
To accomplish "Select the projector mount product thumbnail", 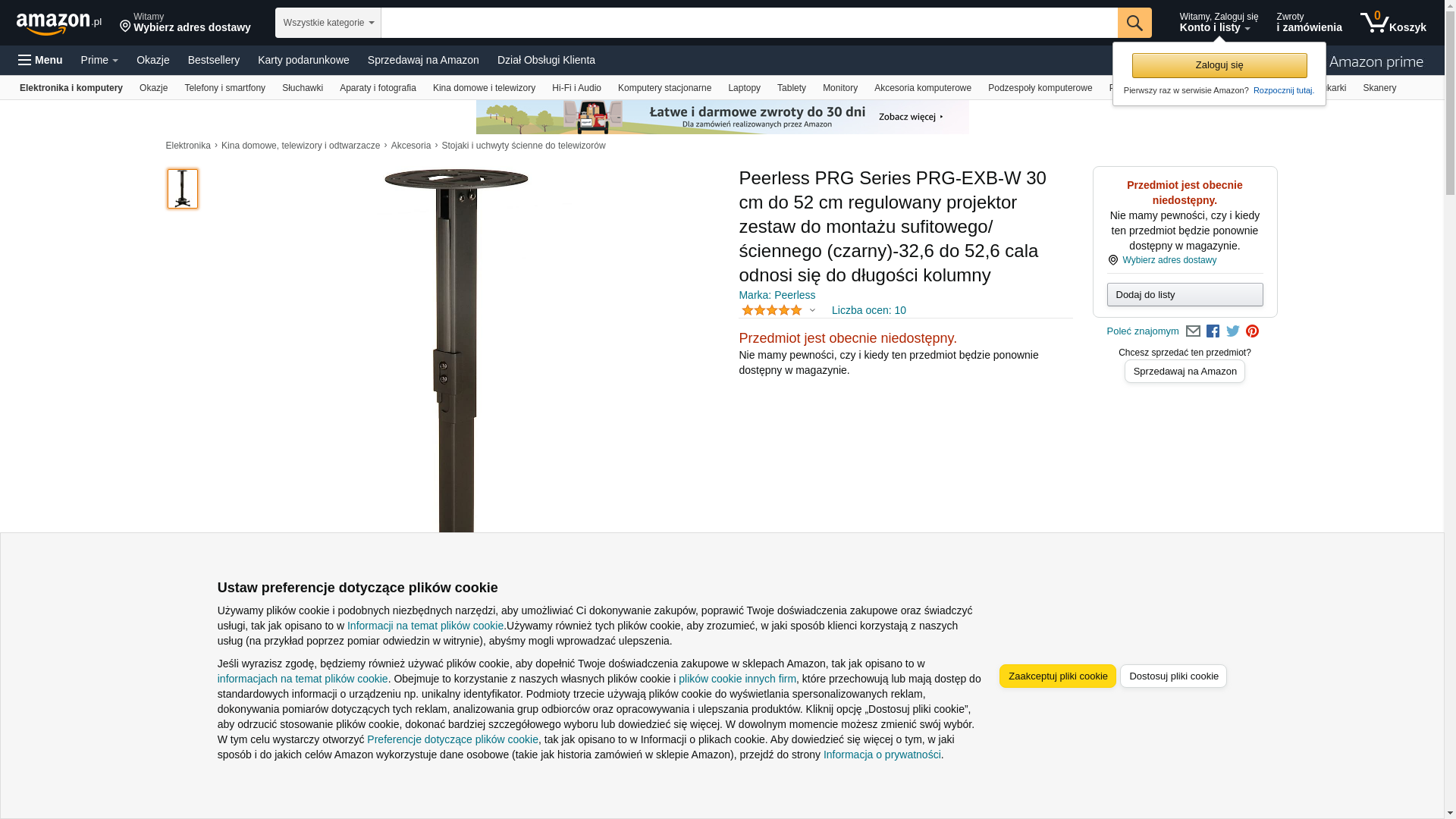I will (183, 189).
